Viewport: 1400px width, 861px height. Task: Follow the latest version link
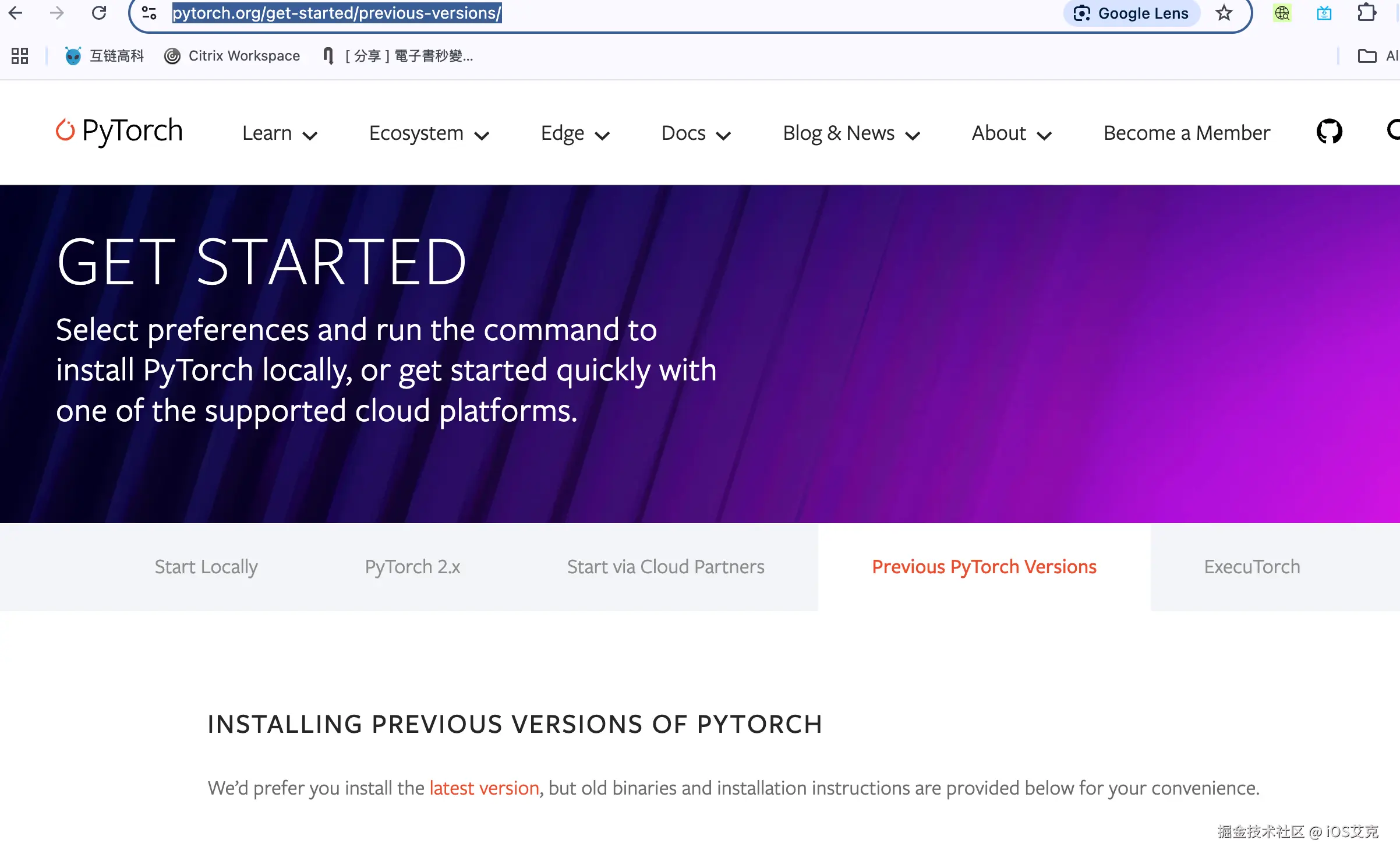(x=484, y=788)
